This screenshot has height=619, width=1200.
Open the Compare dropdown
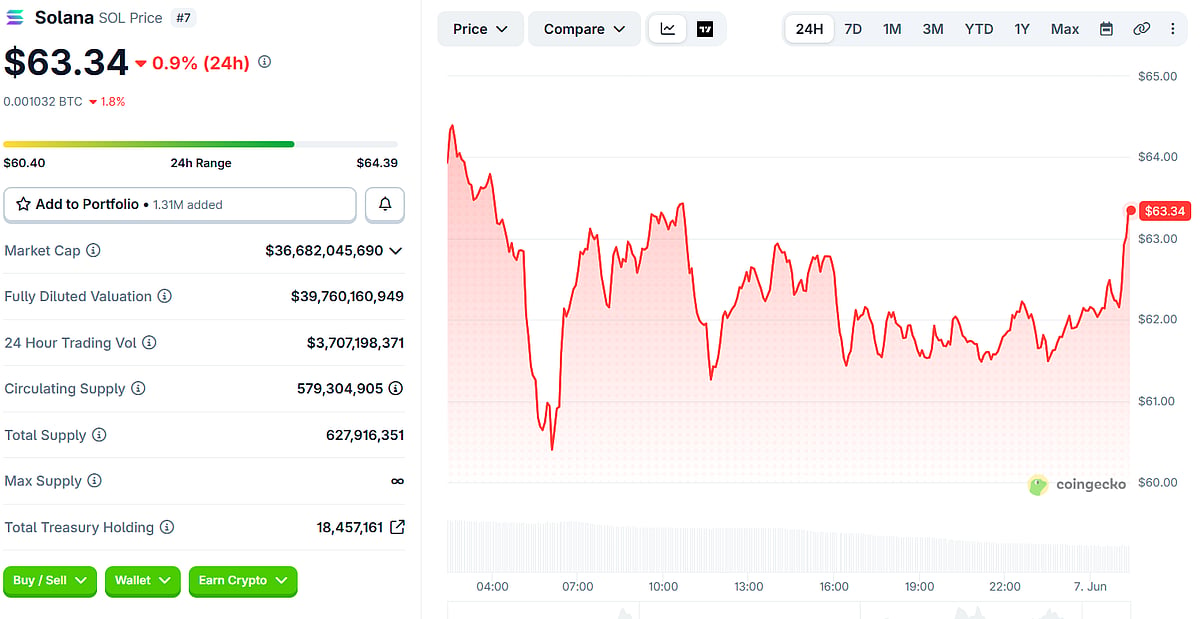tap(584, 29)
